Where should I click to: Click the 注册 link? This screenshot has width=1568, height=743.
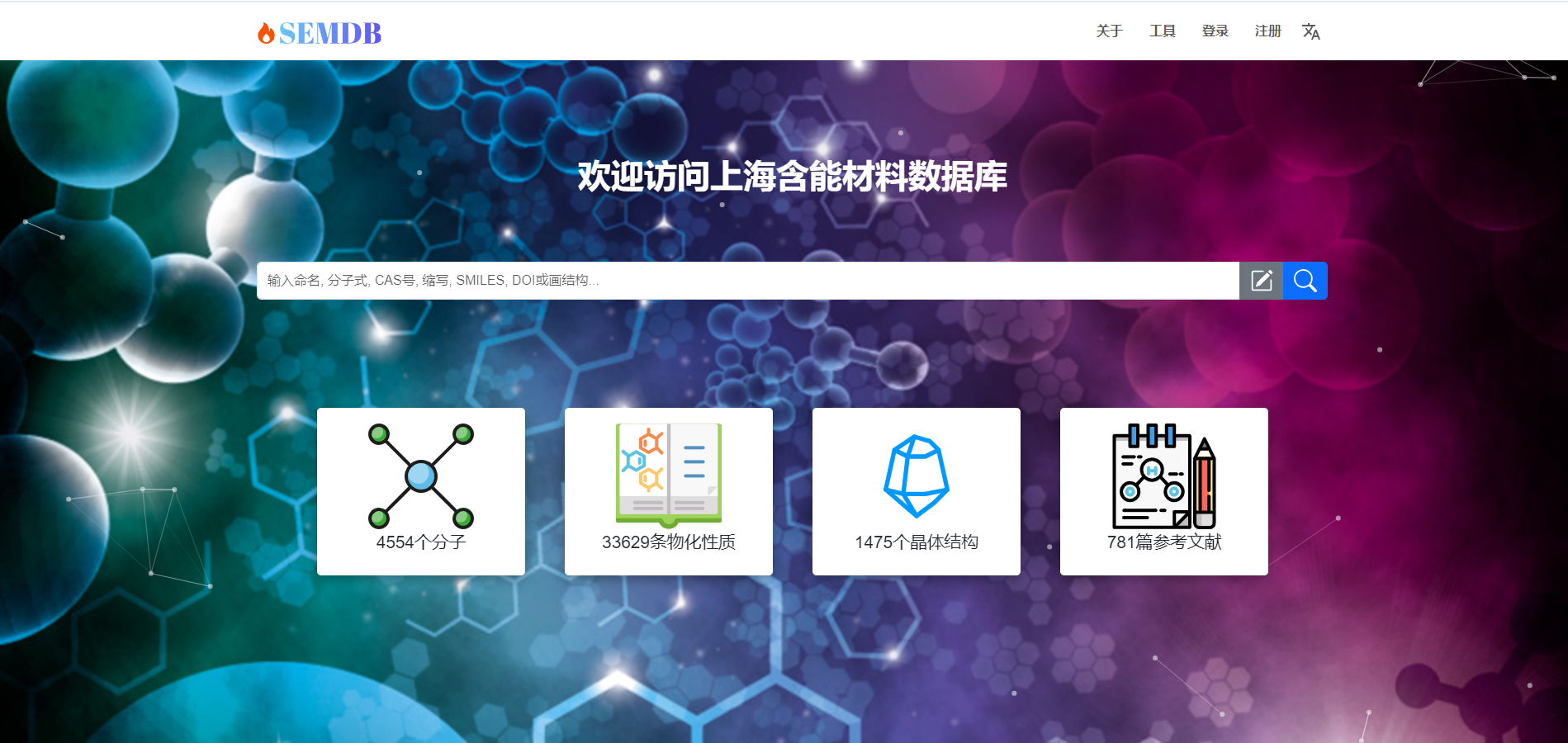[1267, 31]
